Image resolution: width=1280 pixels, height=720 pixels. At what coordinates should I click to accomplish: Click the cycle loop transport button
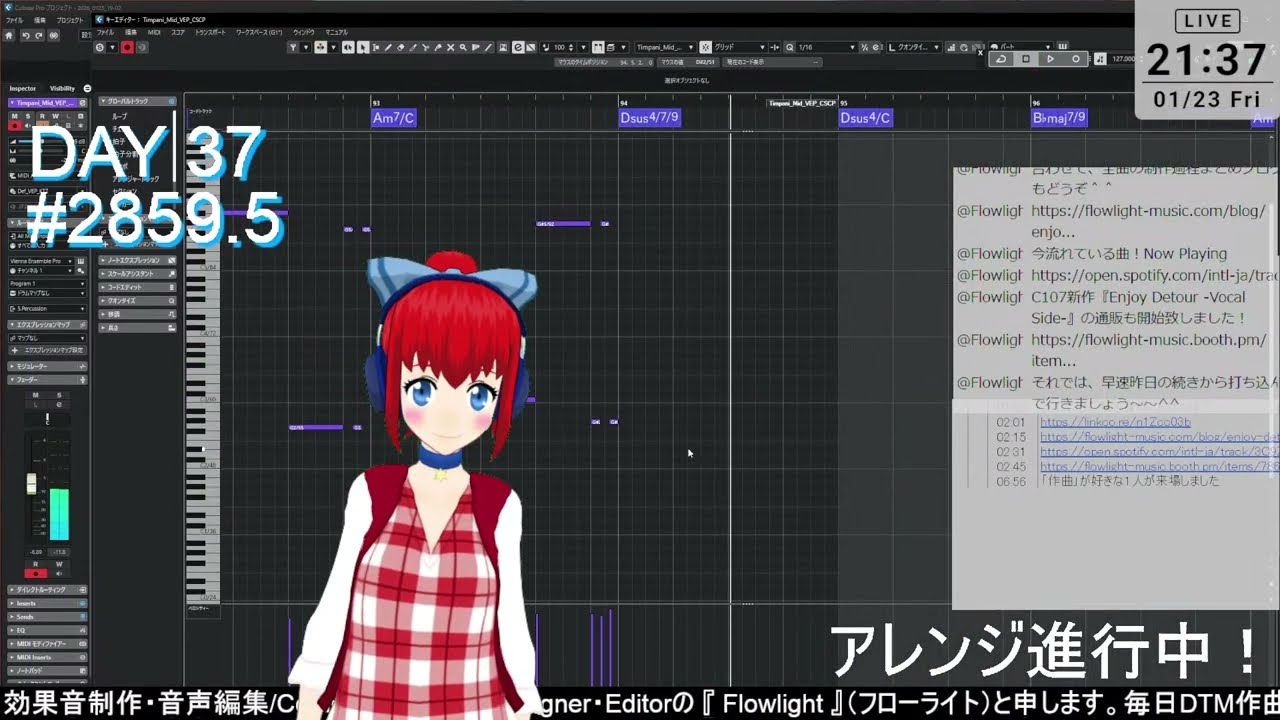(x=1001, y=59)
